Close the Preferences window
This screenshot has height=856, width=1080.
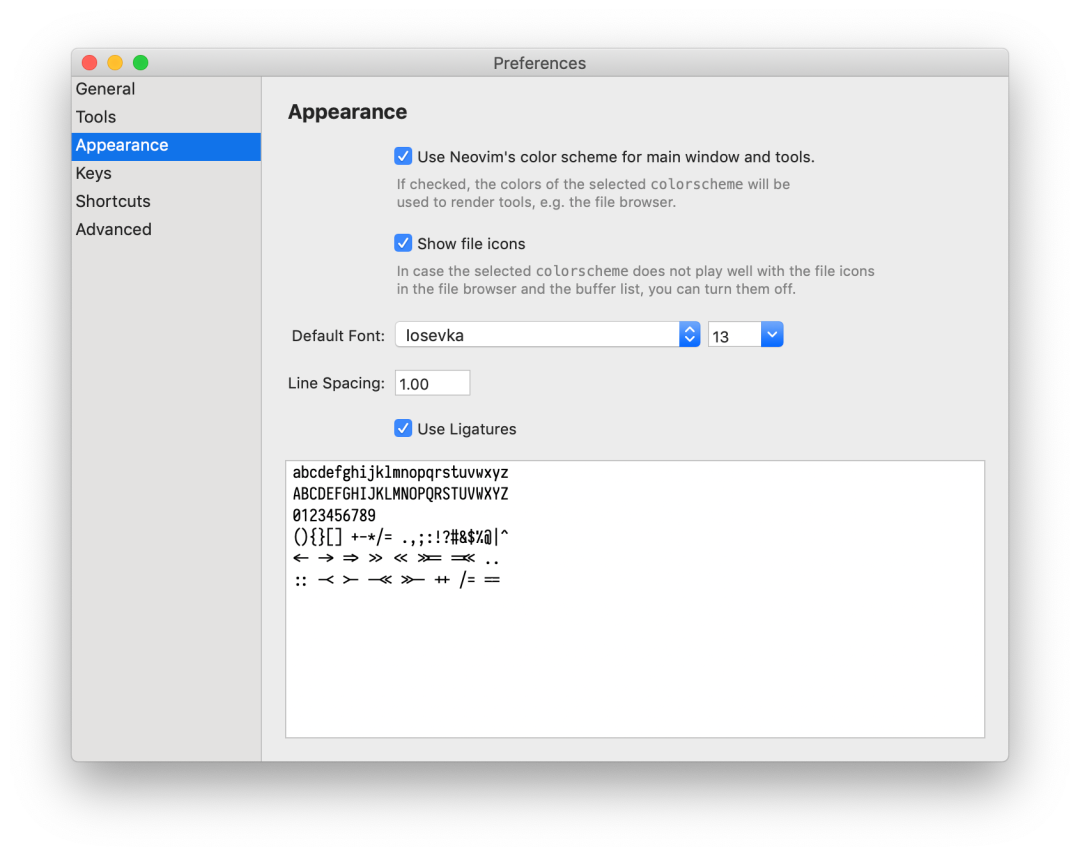click(90, 63)
